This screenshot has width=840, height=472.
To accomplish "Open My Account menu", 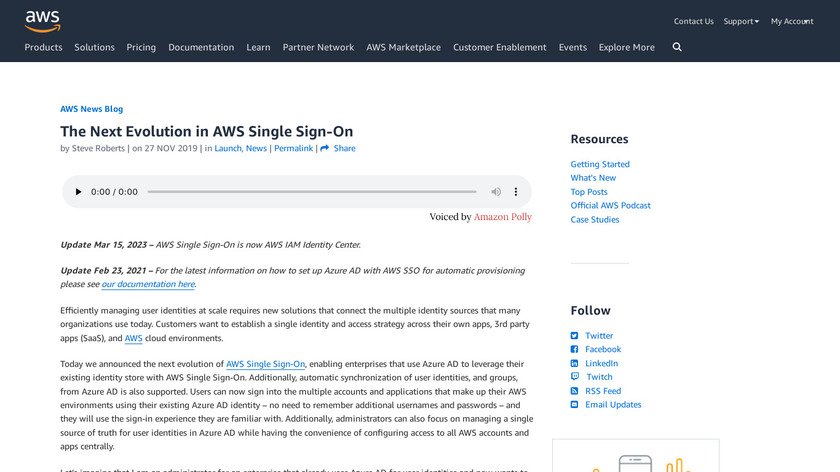I will click(x=792, y=21).
